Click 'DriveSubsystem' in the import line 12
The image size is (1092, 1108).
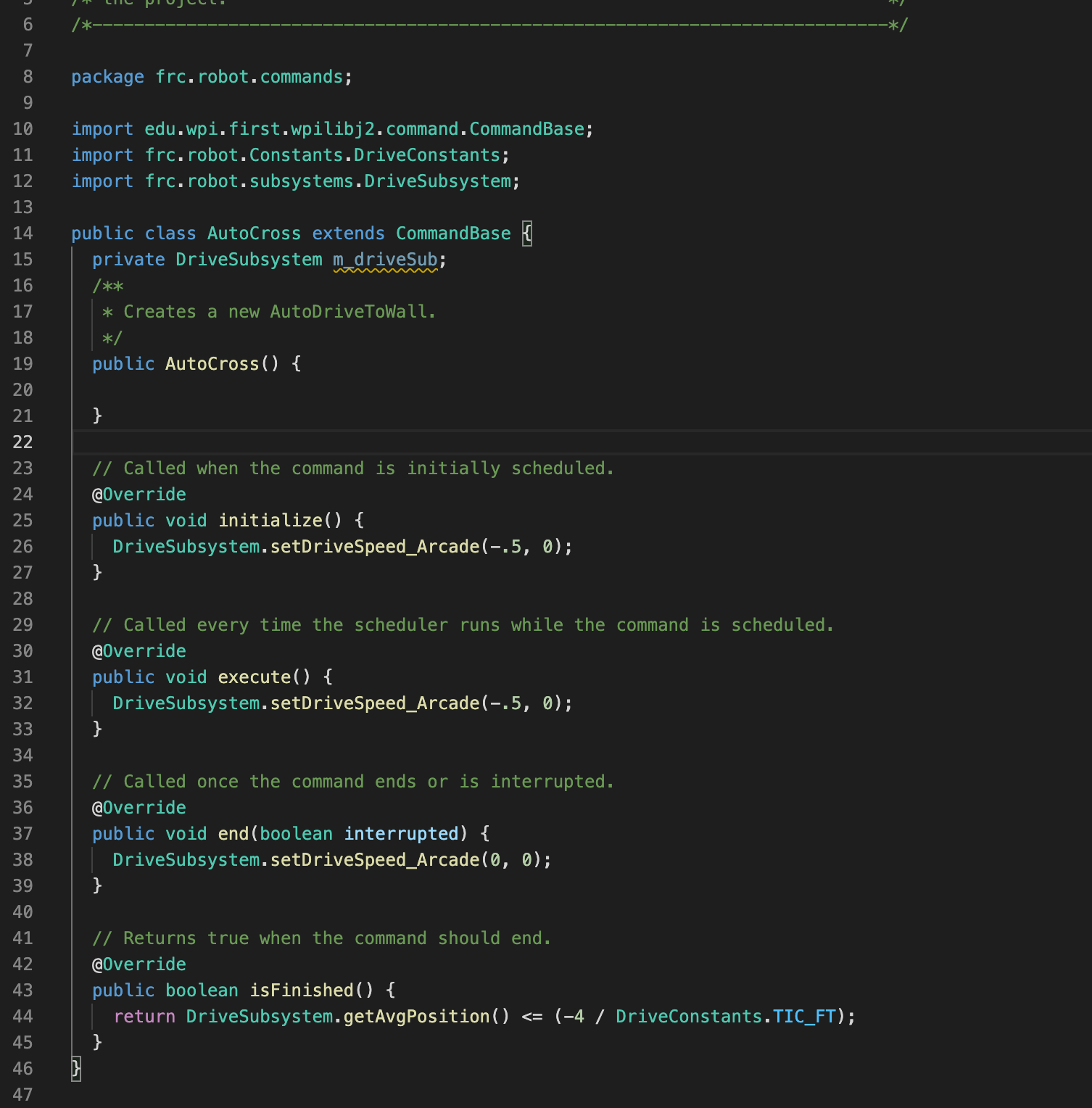437,181
